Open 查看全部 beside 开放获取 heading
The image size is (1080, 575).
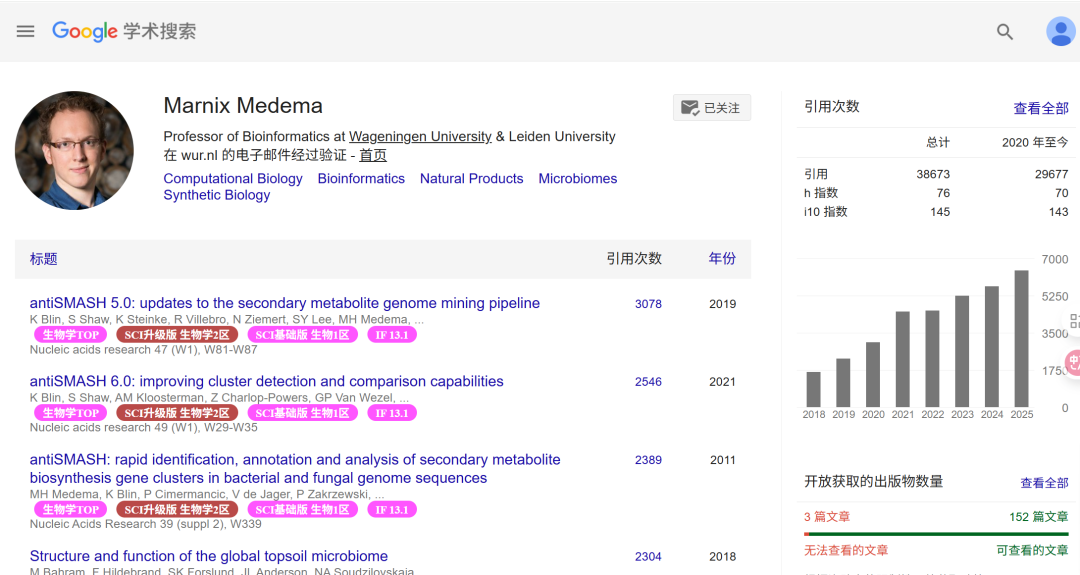point(1044,483)
